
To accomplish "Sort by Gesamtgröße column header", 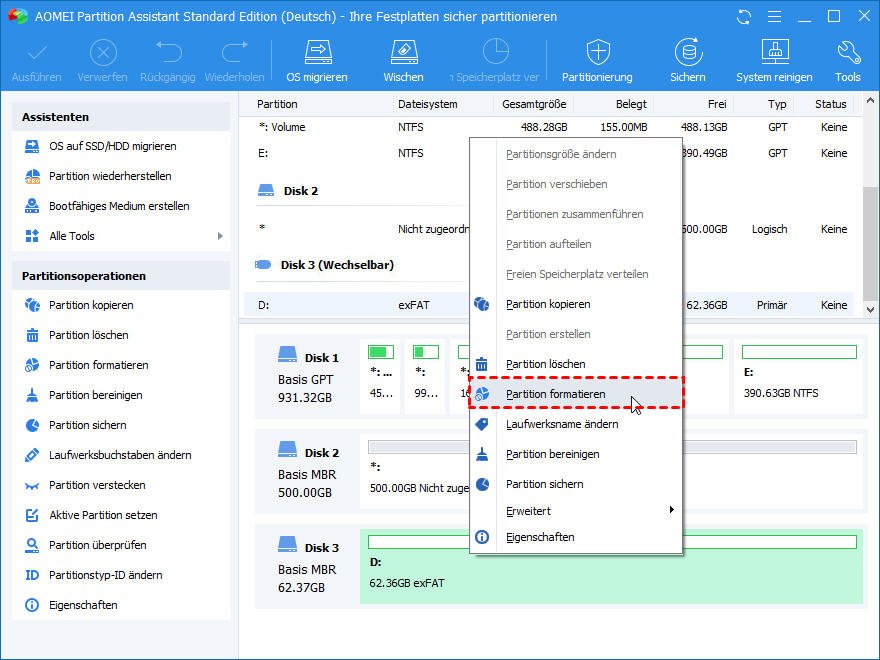I will (534, 104).
